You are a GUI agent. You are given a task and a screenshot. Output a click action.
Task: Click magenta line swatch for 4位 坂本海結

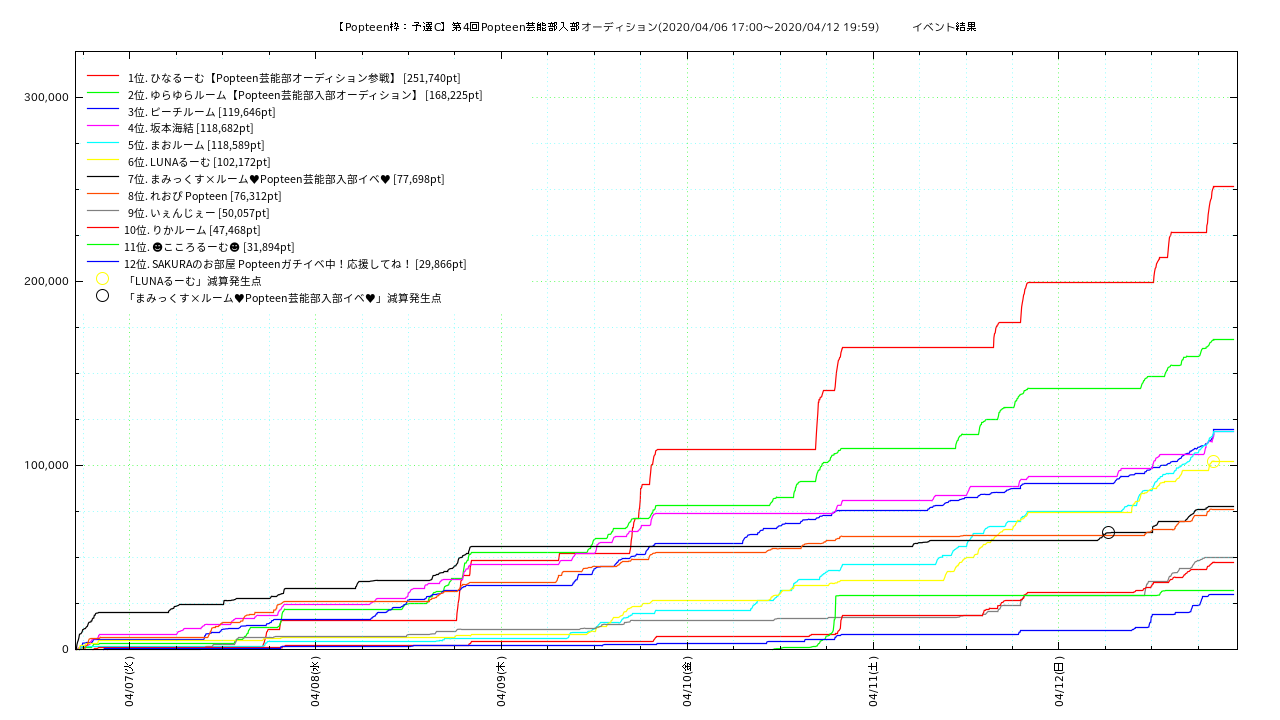tap(103, 128)
